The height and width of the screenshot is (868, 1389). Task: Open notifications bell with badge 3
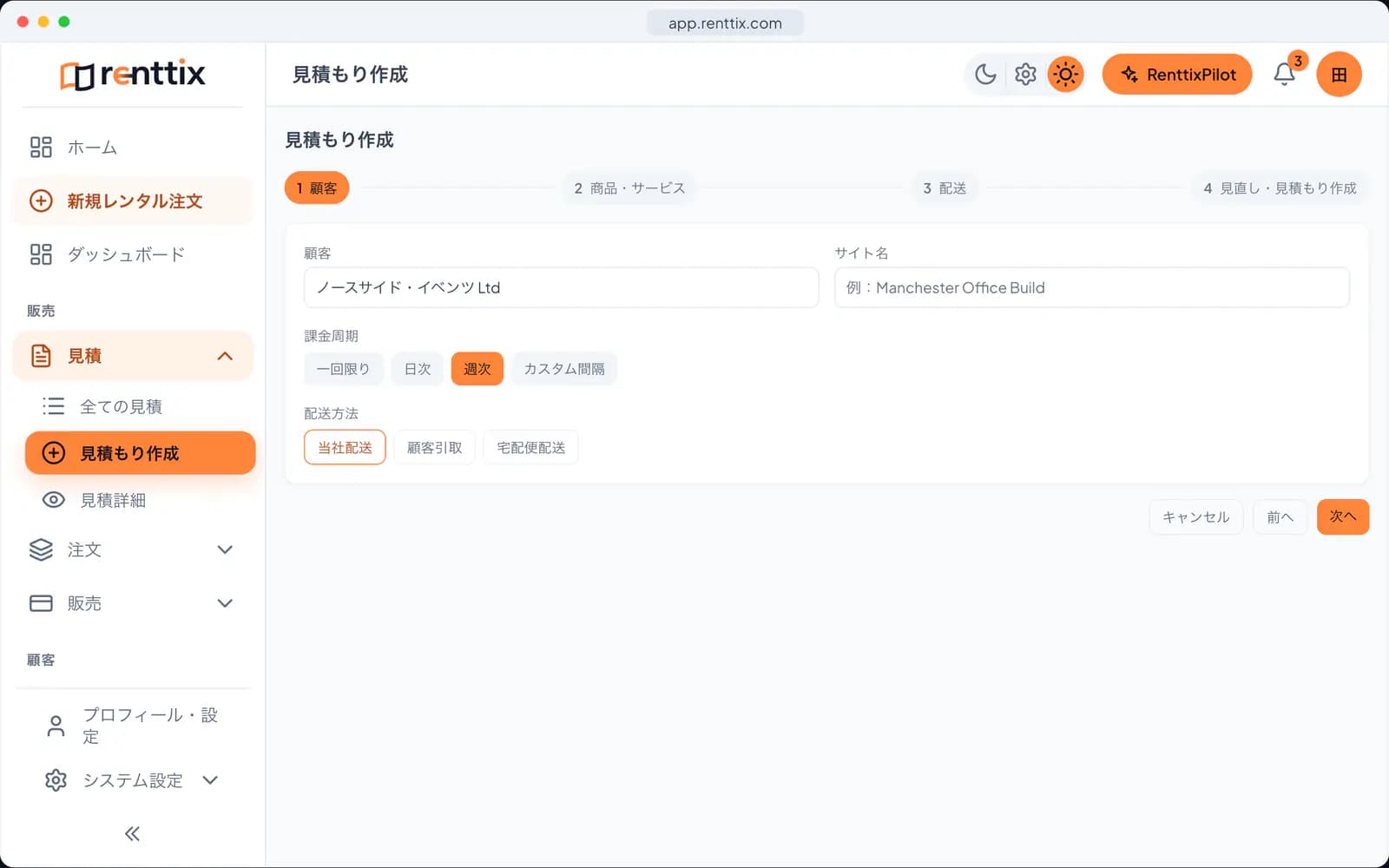(x=1285, y=75)
